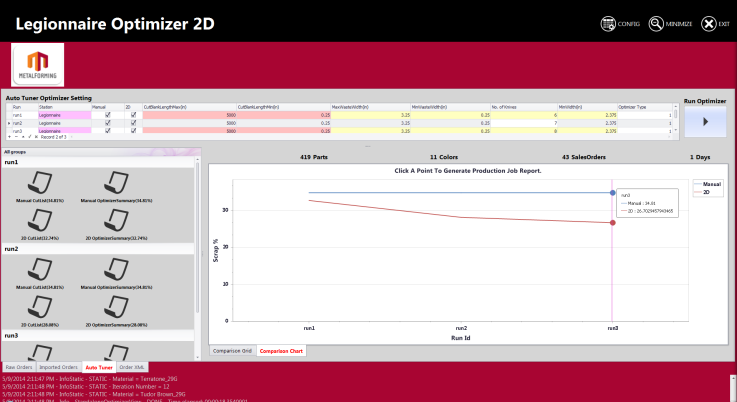Viewport: 737px width, 402px height.
Task: Show the Comparison Chart tab
Action: coord(281,351)
